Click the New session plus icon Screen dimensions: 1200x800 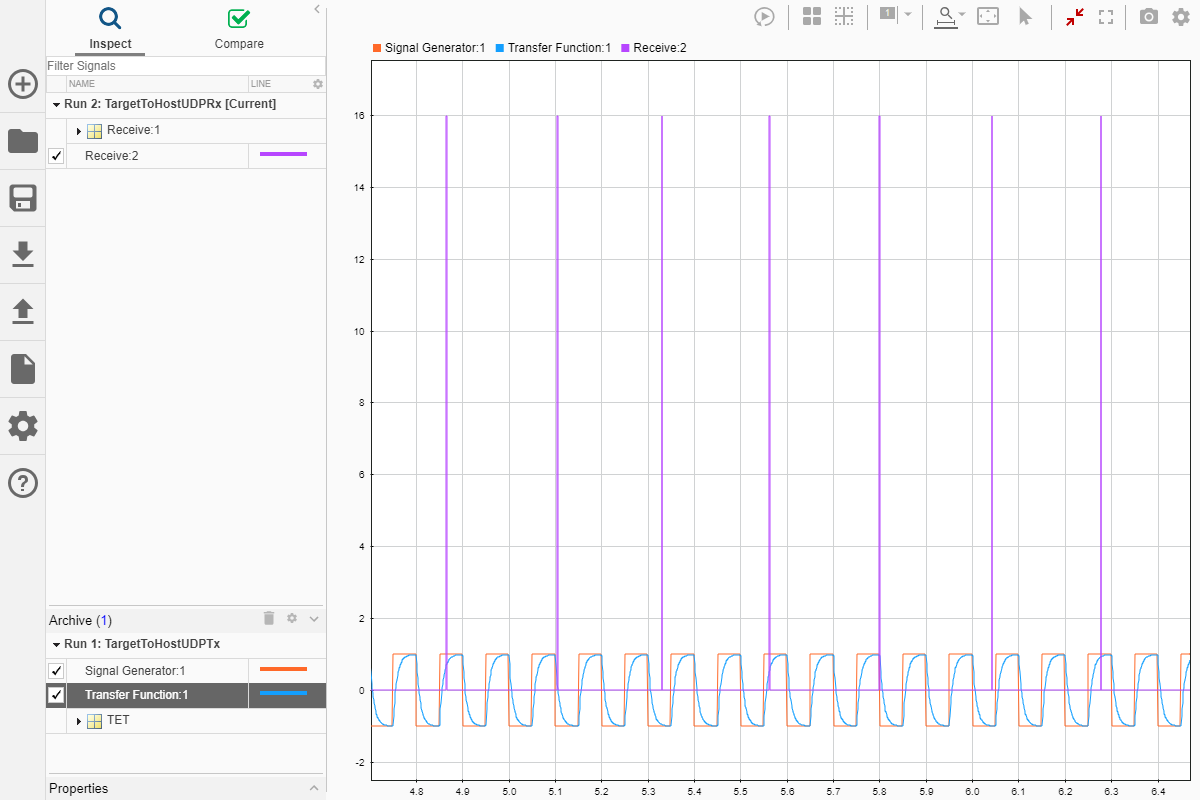pyautogui.click(x=23, y=84)
